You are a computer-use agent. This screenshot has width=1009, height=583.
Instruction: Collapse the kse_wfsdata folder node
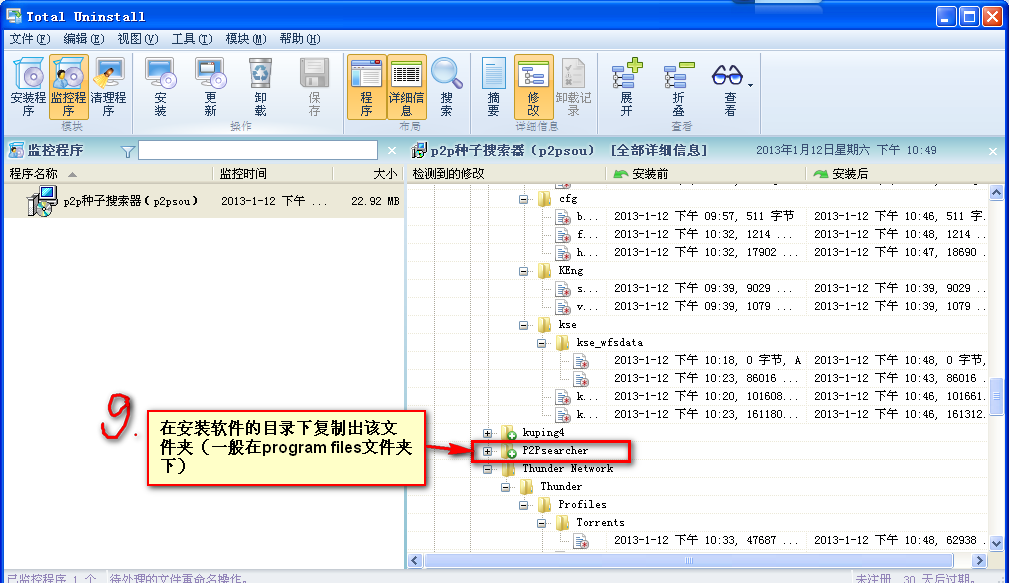(541, 344)
